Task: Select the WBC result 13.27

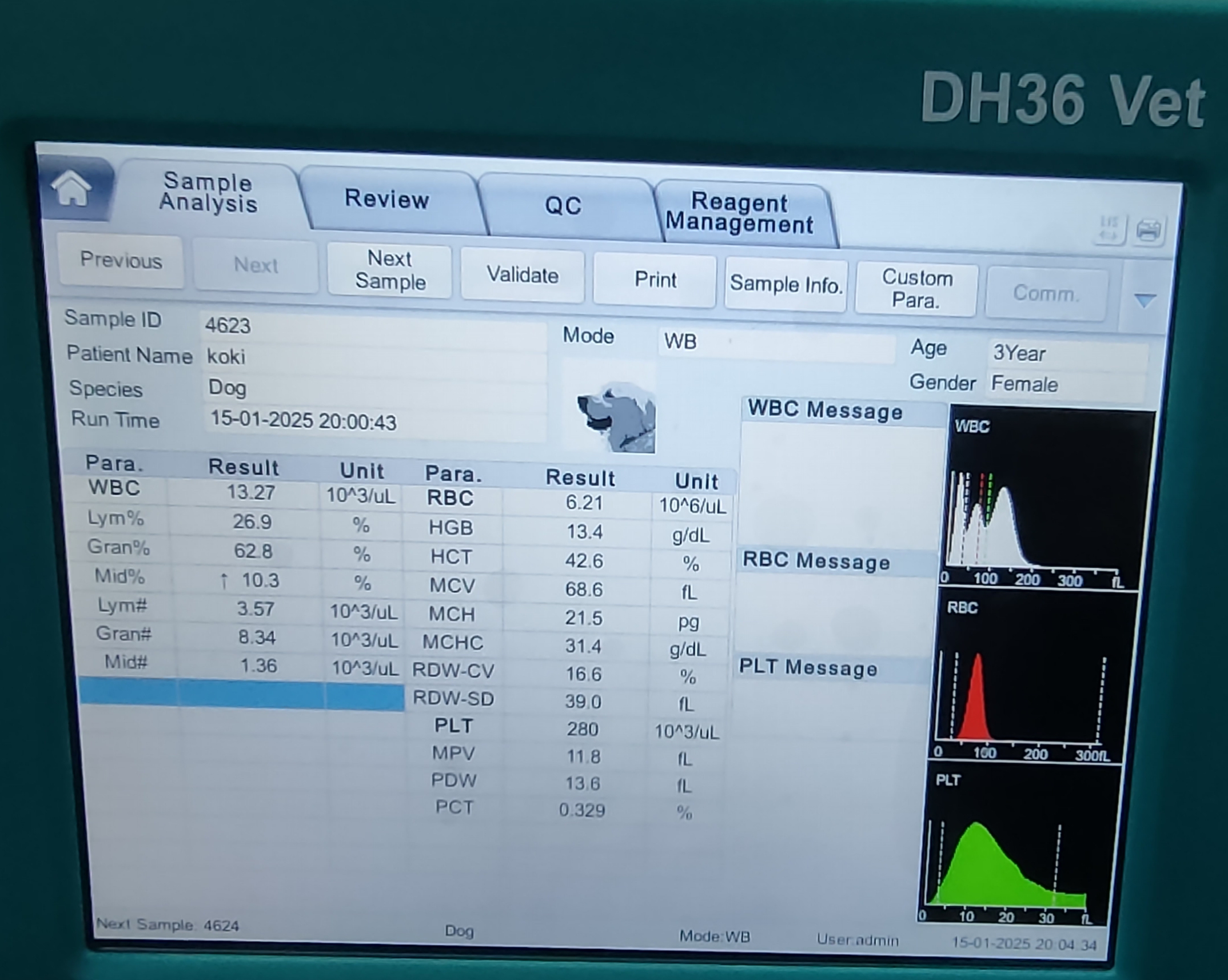Action: [x=250, y=492]
